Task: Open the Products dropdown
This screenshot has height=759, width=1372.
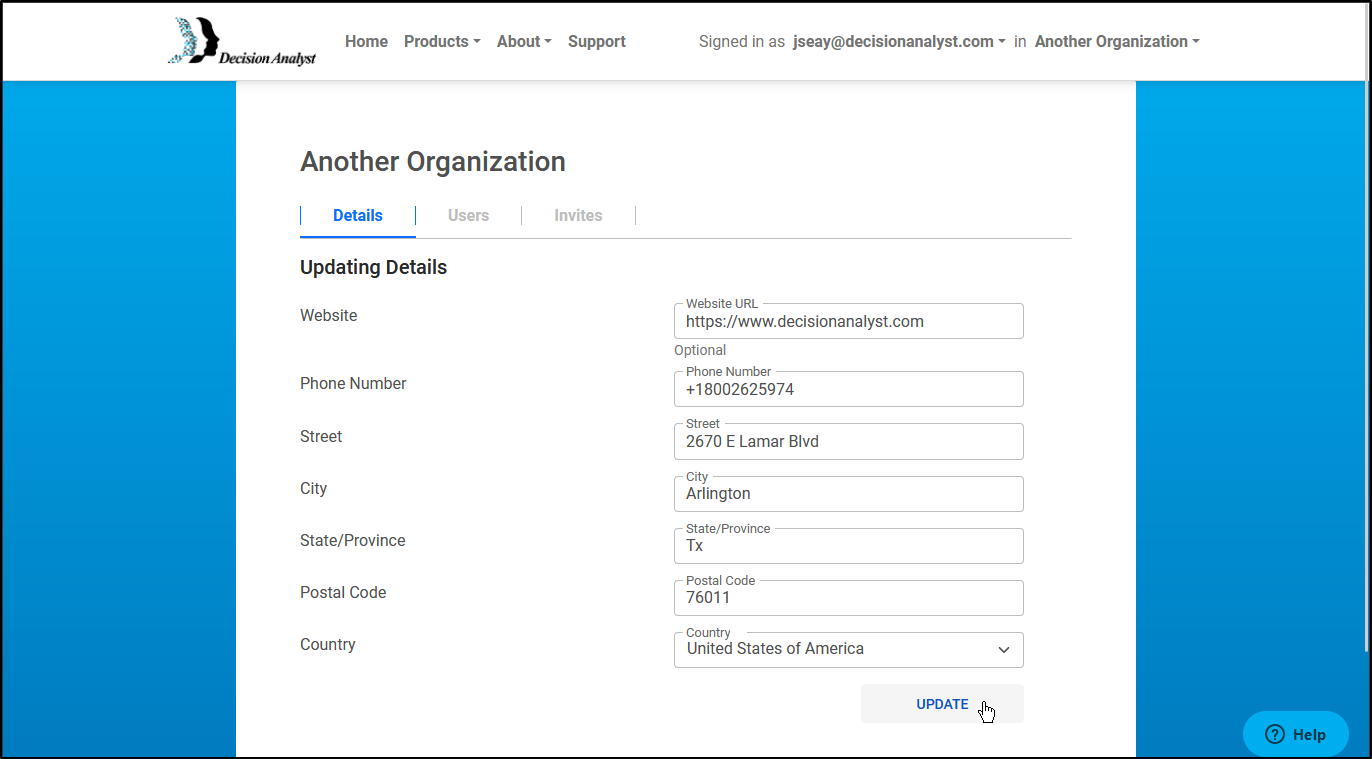Action: tap(441, 41)
